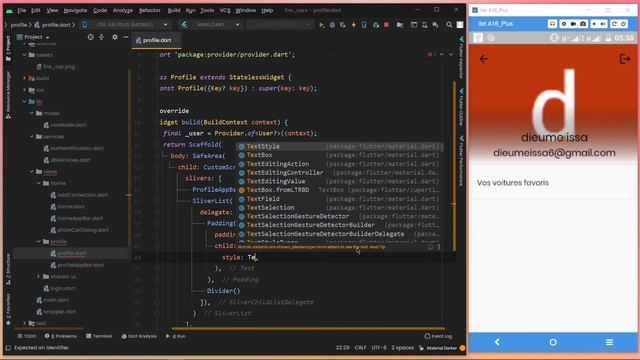Open Terminal tool window

(99, 336)
